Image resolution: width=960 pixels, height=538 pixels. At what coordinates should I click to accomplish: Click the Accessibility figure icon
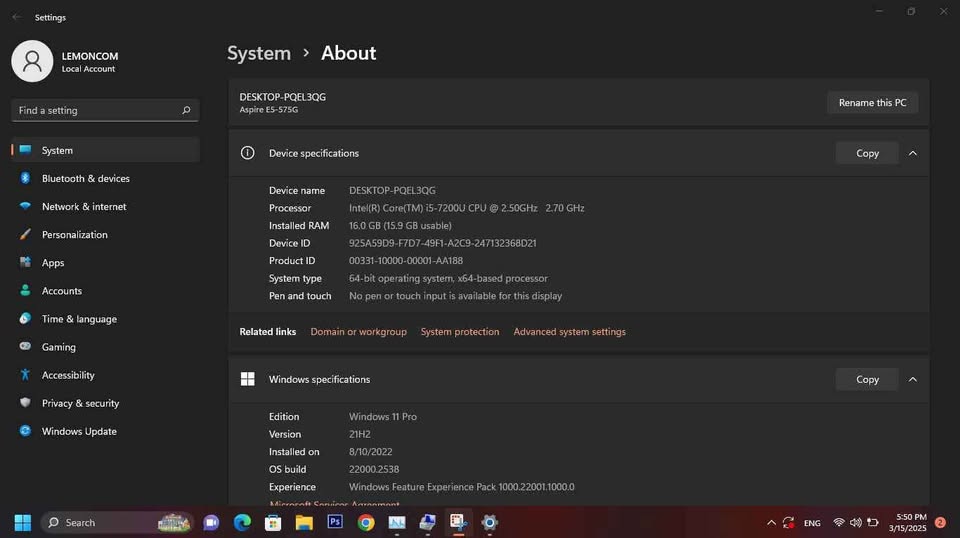[25, 375]
